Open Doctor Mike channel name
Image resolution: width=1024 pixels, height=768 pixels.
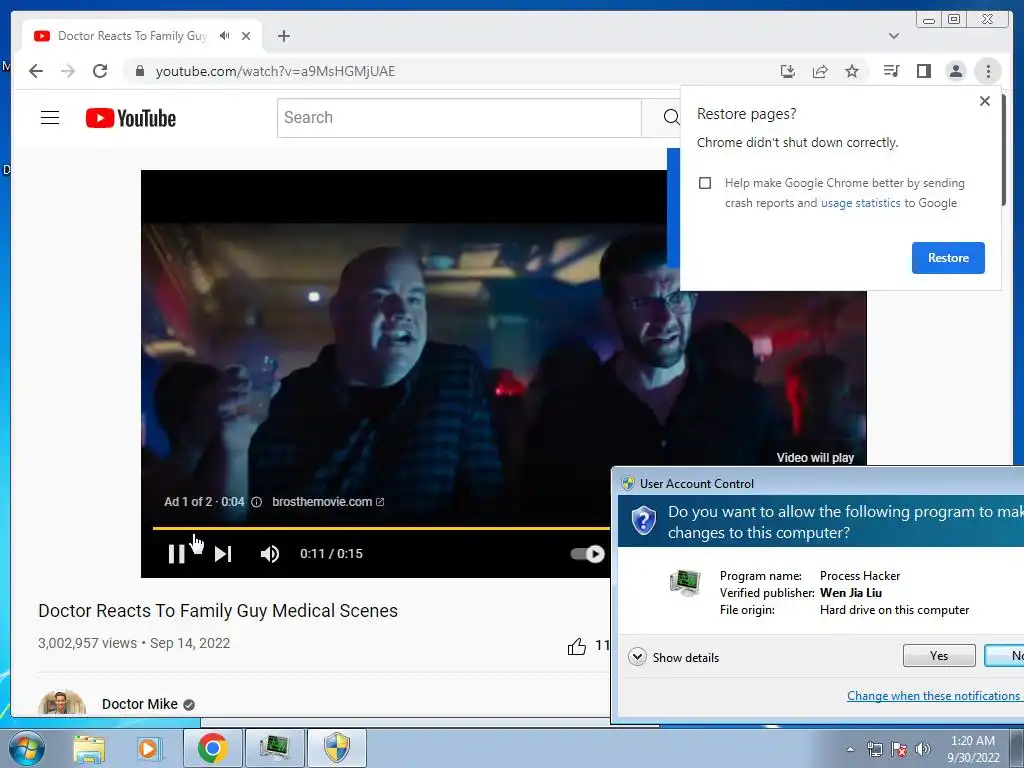point(140,704)
